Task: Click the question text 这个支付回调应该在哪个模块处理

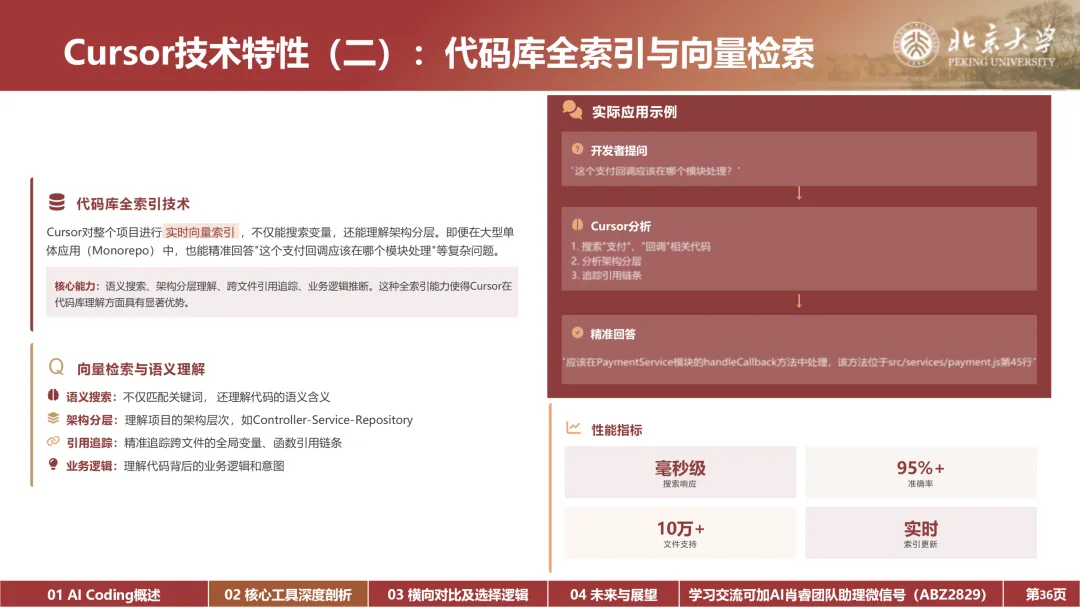Action: click(655, 171)
